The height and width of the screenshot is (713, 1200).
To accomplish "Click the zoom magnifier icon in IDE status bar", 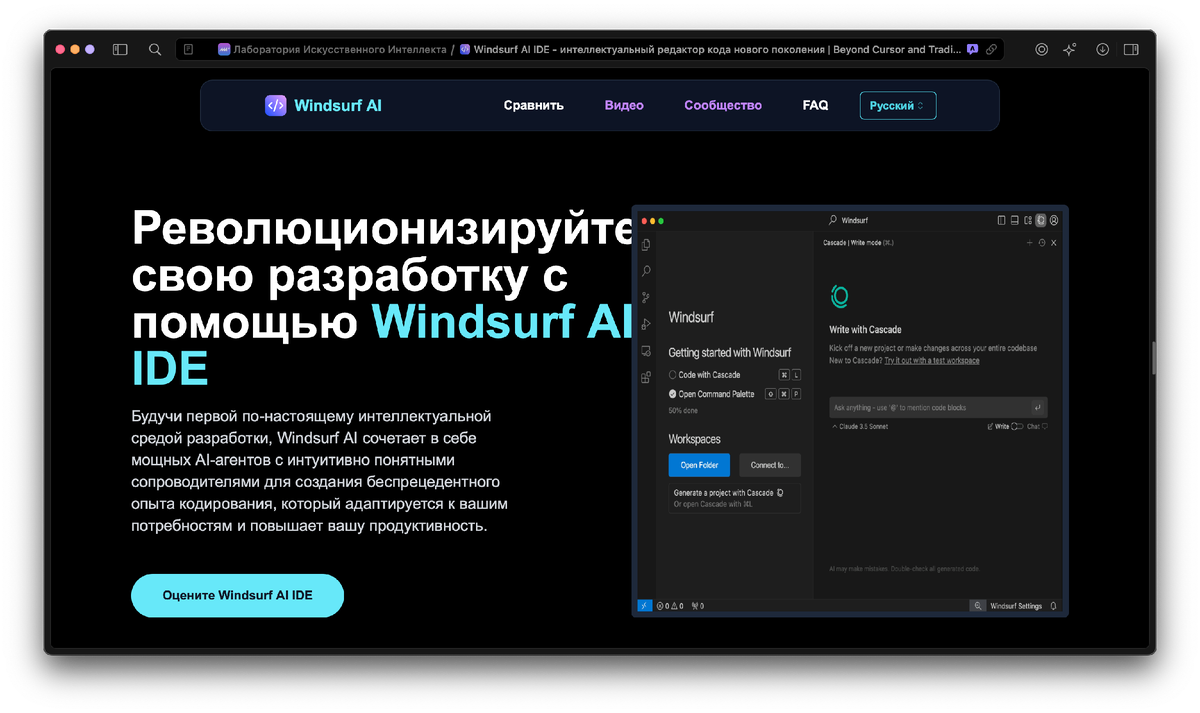I will pos(977,606).
